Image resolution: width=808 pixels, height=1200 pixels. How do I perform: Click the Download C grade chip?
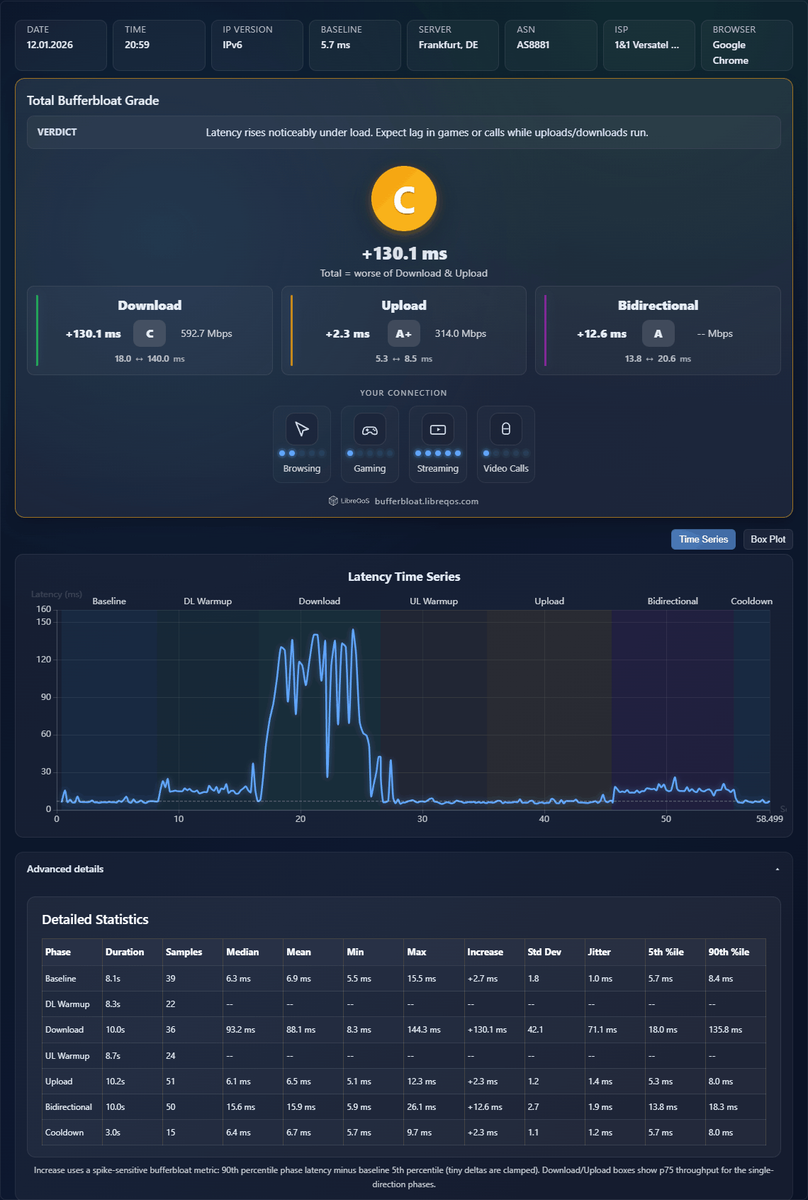149,333
